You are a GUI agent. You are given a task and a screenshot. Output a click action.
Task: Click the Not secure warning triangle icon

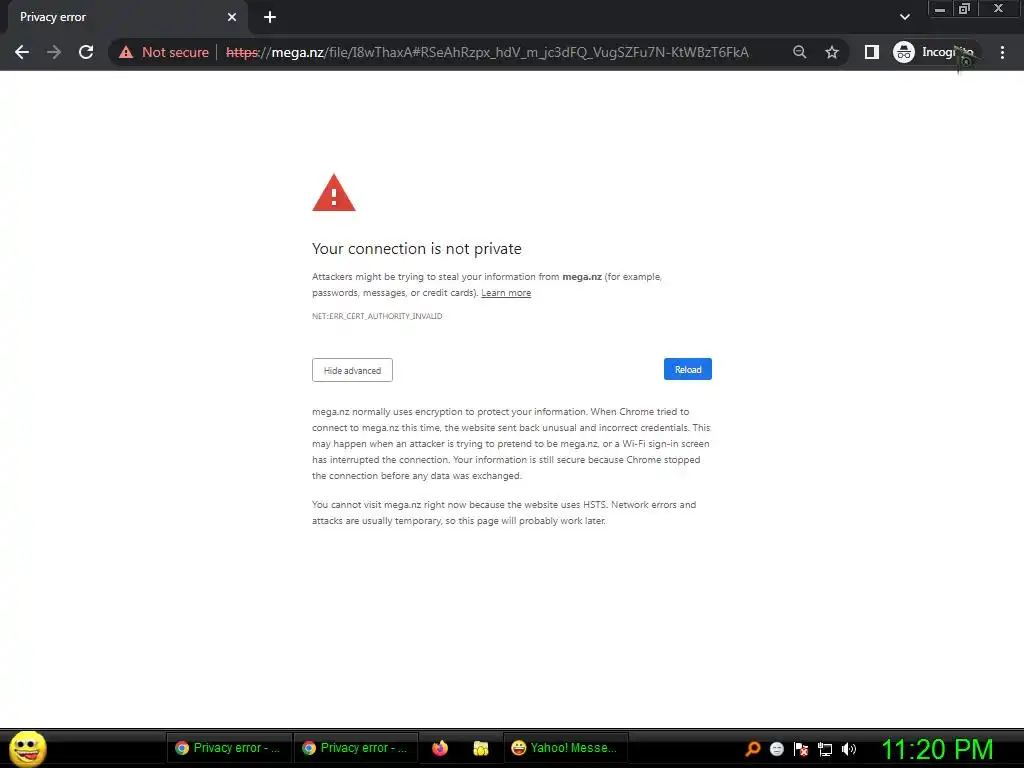(x=126, y=52)
